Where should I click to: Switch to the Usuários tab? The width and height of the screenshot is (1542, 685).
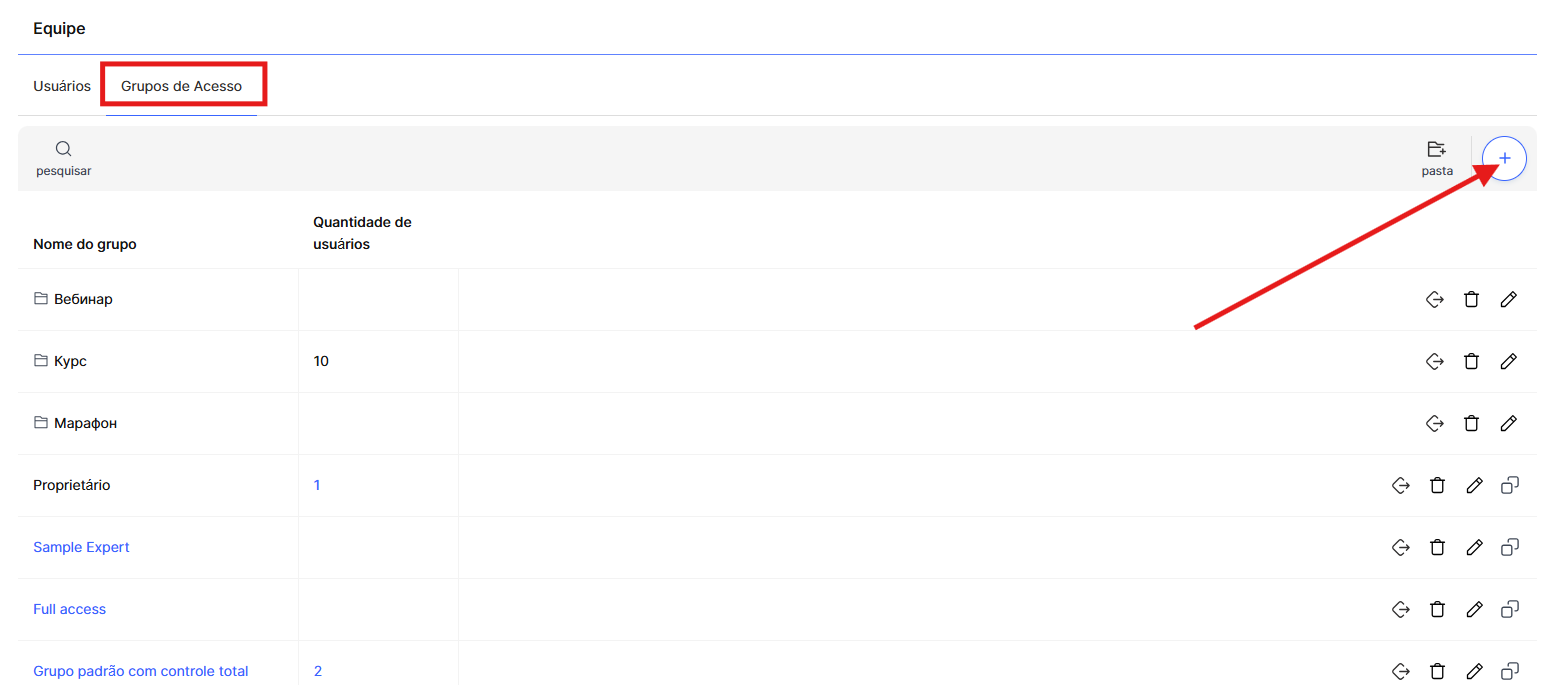point(62,86)
